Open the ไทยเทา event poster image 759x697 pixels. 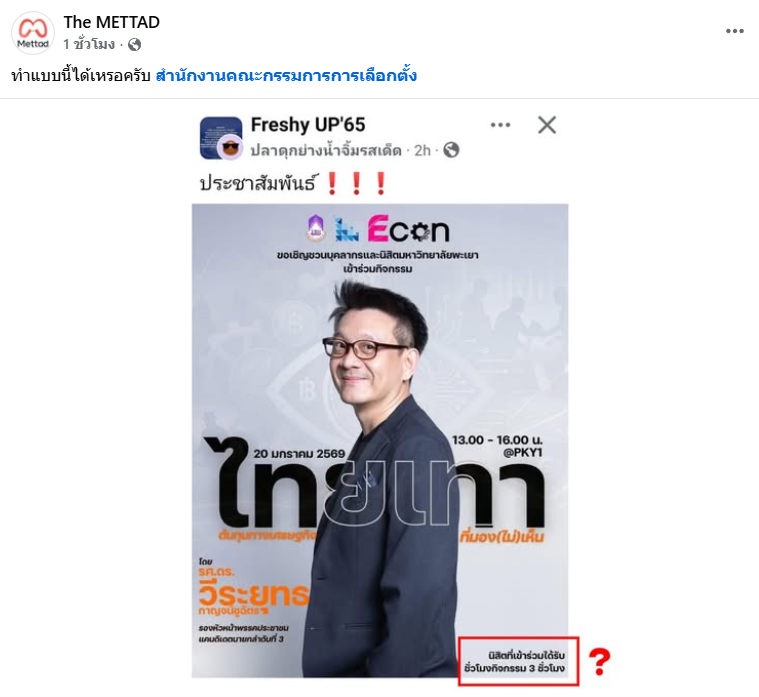click(x=380, y=440)
